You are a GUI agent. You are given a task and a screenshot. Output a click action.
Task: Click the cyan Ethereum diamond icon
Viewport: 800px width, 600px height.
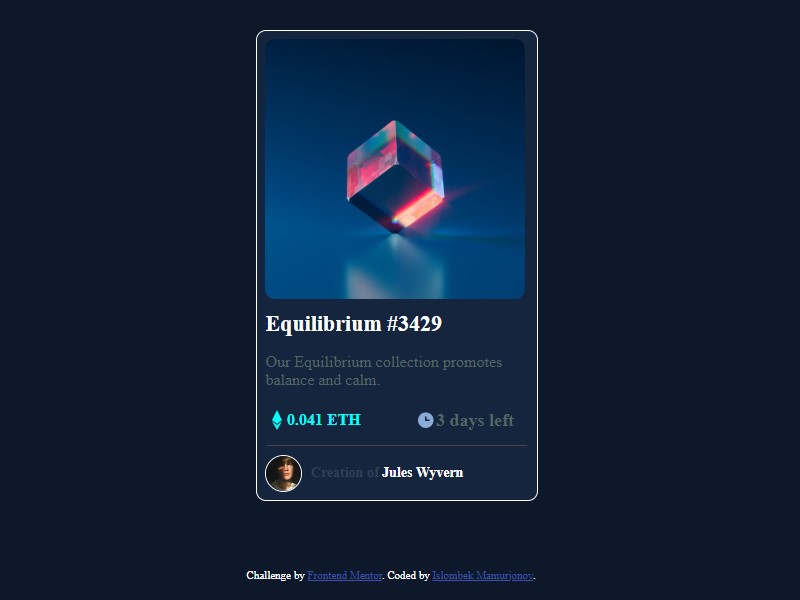tap(277, 420)
